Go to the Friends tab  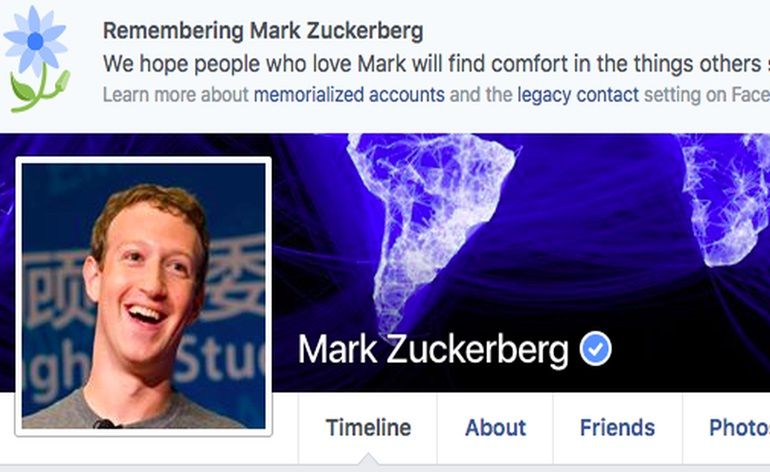pos(617,428)
